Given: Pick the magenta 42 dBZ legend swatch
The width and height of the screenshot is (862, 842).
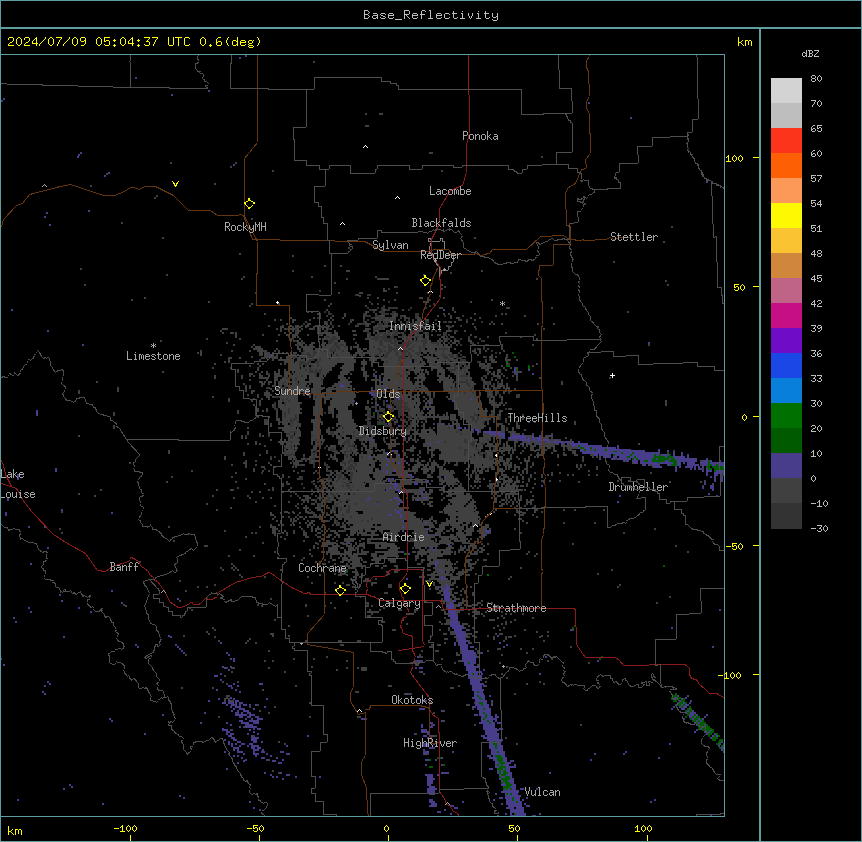Looking at the screenshot, I should tap(786, 315).
